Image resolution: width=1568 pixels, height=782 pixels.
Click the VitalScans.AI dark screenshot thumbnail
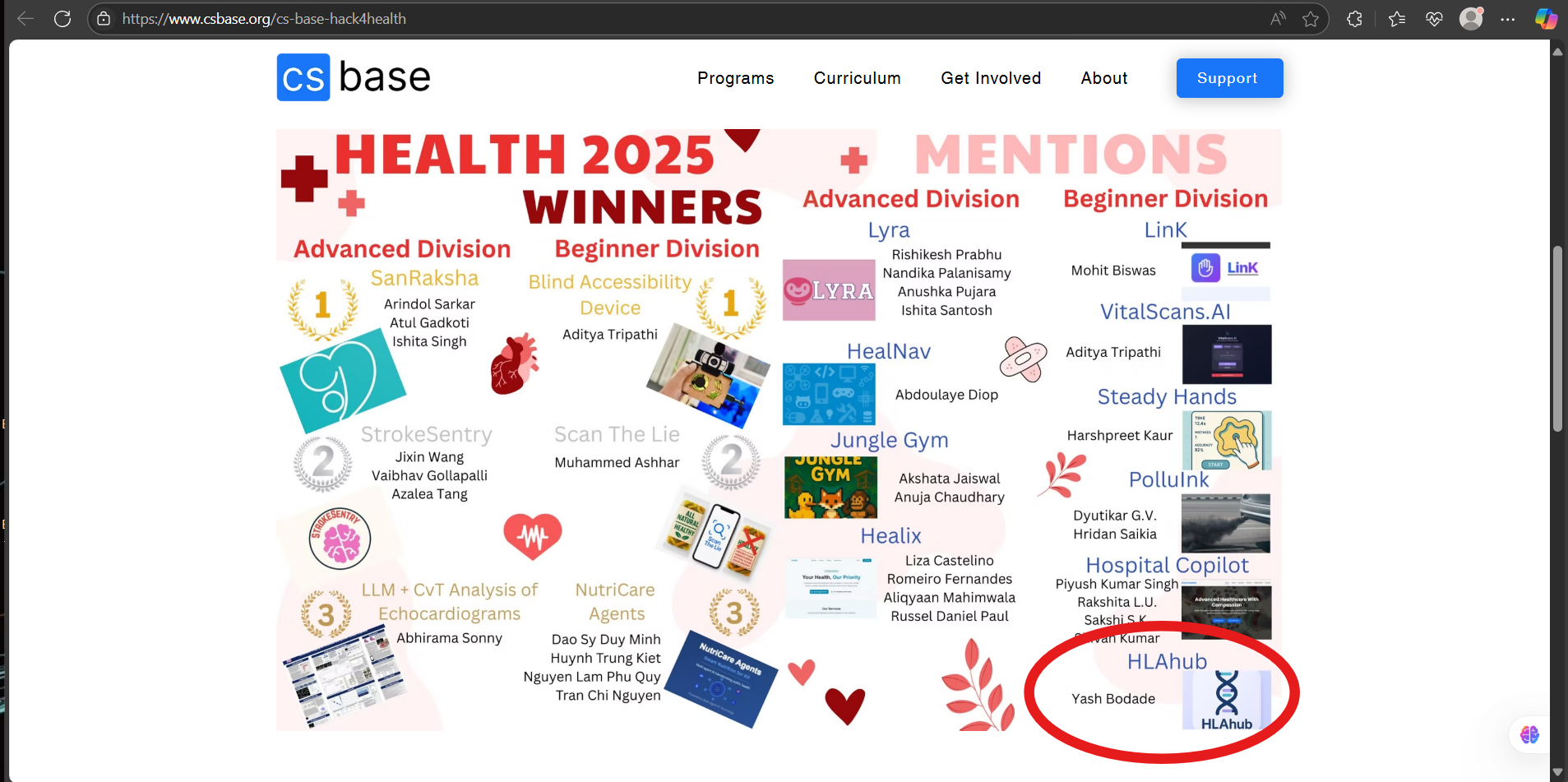coord(1227,354)
